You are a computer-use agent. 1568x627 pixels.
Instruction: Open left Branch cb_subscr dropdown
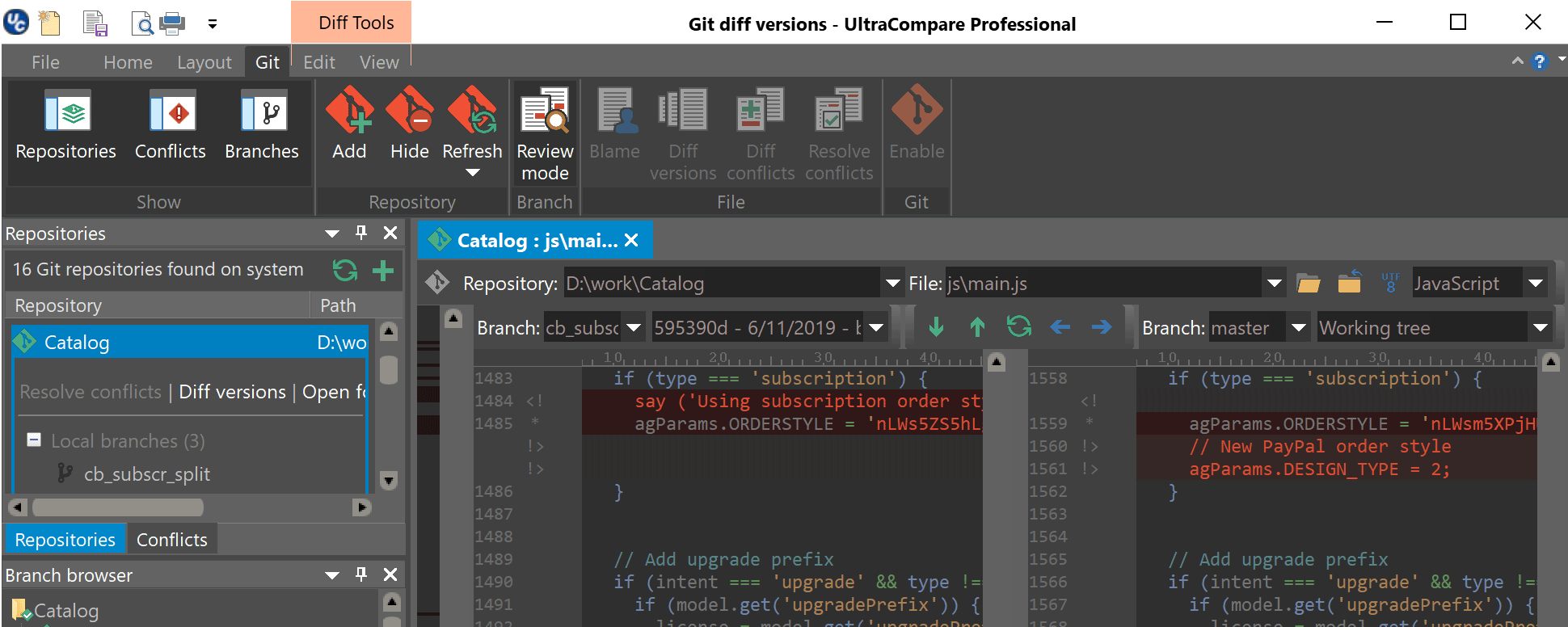click(634, 328)
